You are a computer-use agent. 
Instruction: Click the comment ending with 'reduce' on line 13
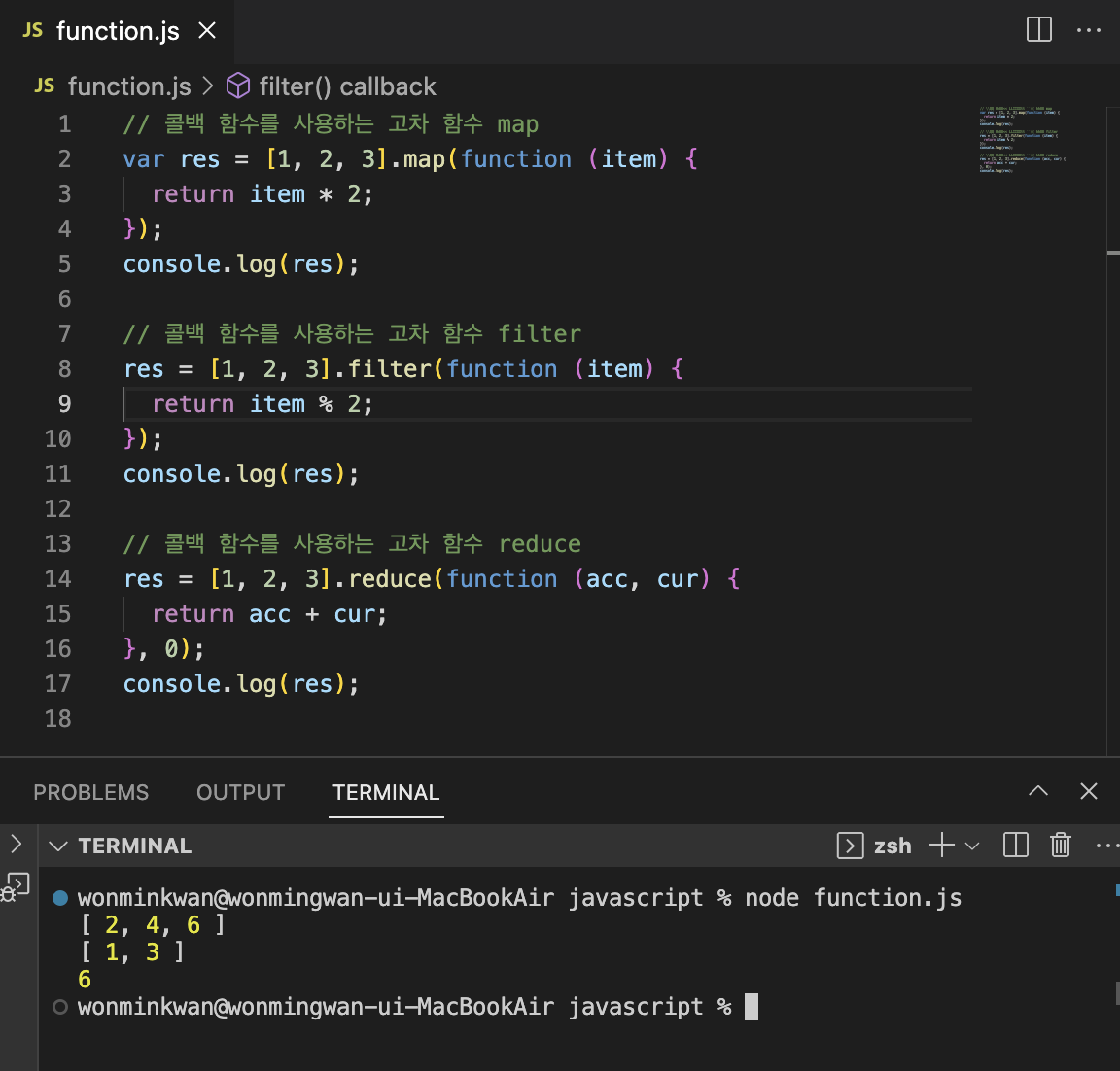(352, 544)
